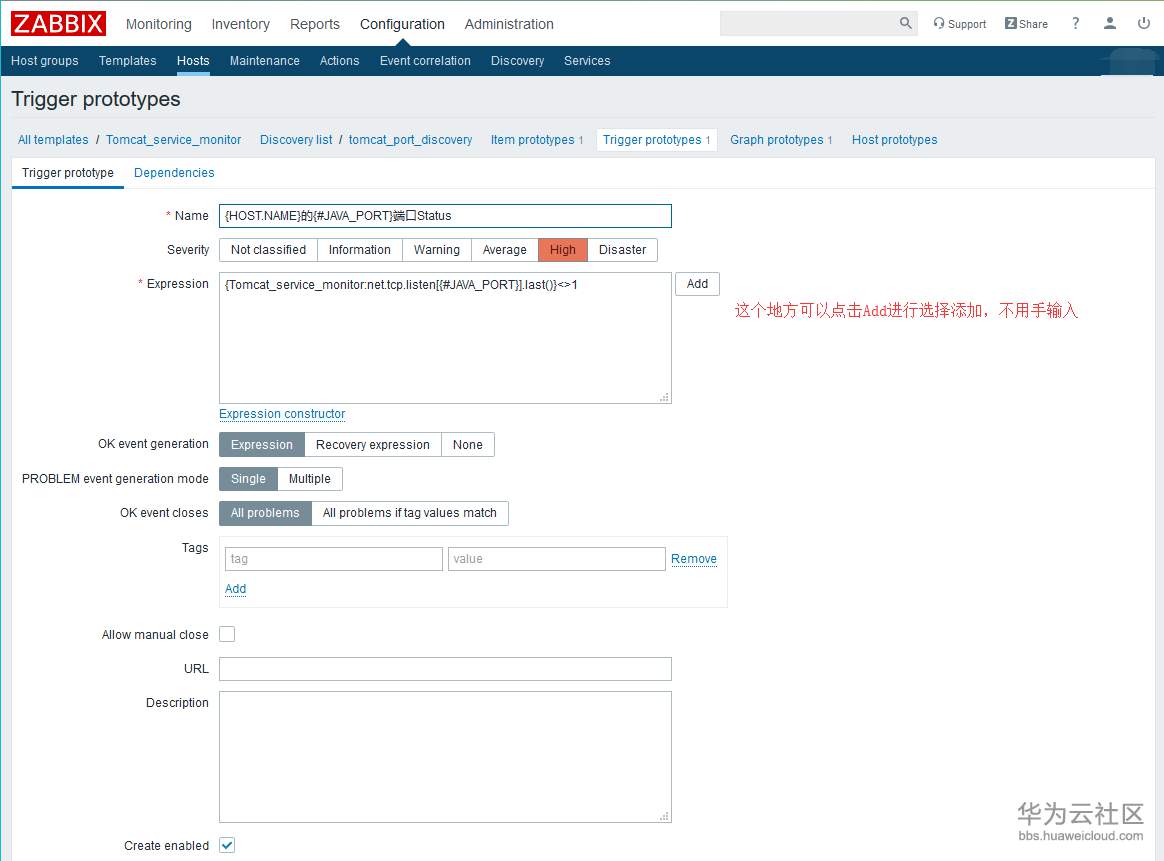
Task: Go to Hosts submenu
Action: point(193,61)
